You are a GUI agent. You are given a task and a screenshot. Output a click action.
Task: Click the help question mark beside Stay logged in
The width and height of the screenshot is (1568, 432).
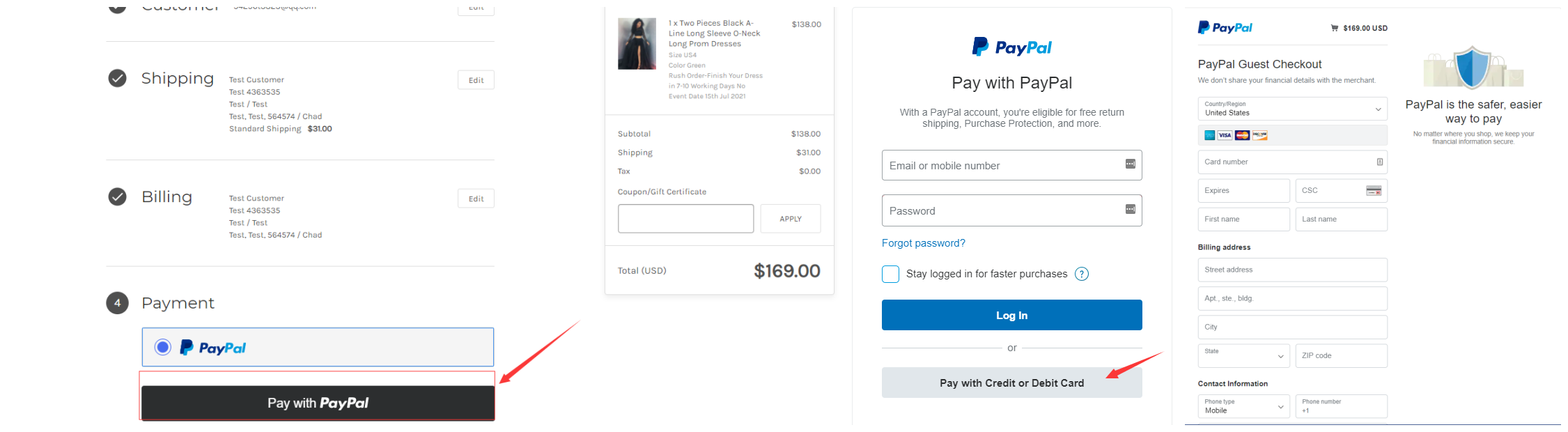coord(1082,274)
